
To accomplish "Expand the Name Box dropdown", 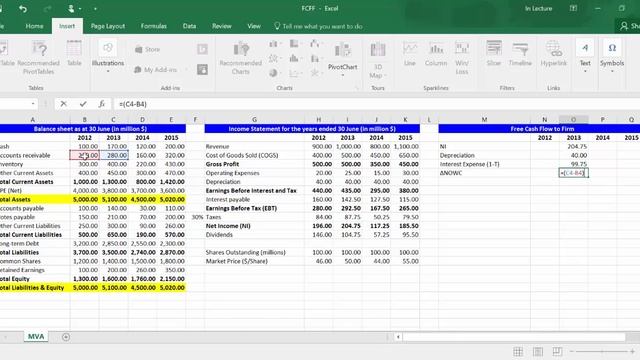I will (x=33, y=104).
